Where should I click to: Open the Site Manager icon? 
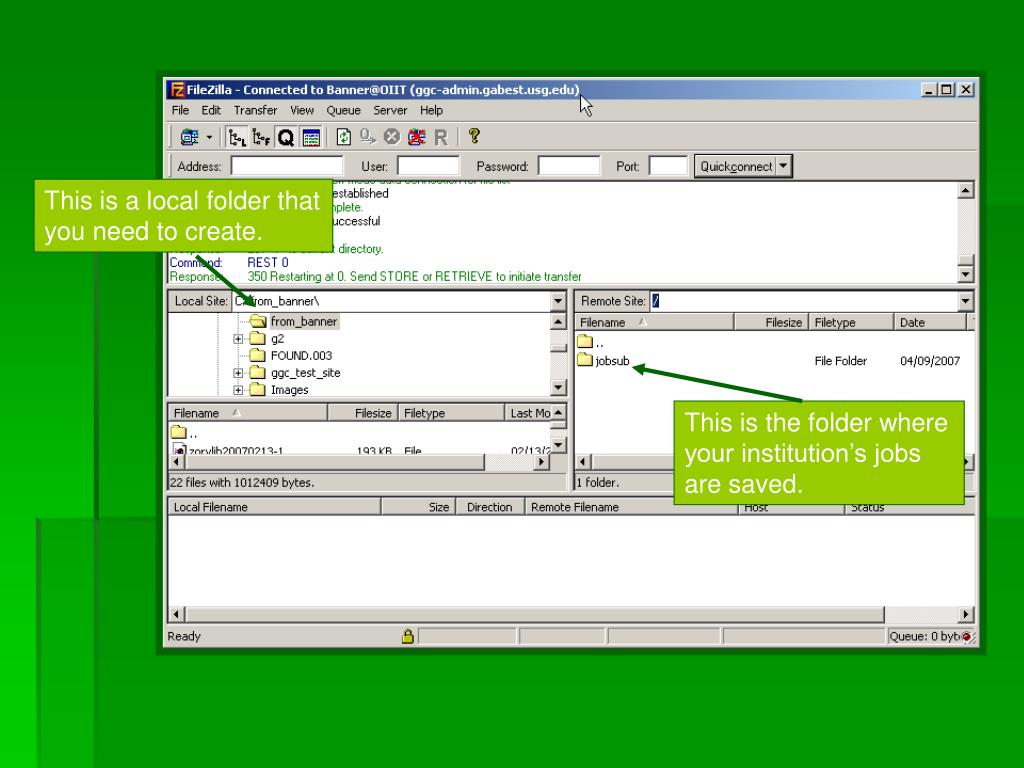coord(189,137)
